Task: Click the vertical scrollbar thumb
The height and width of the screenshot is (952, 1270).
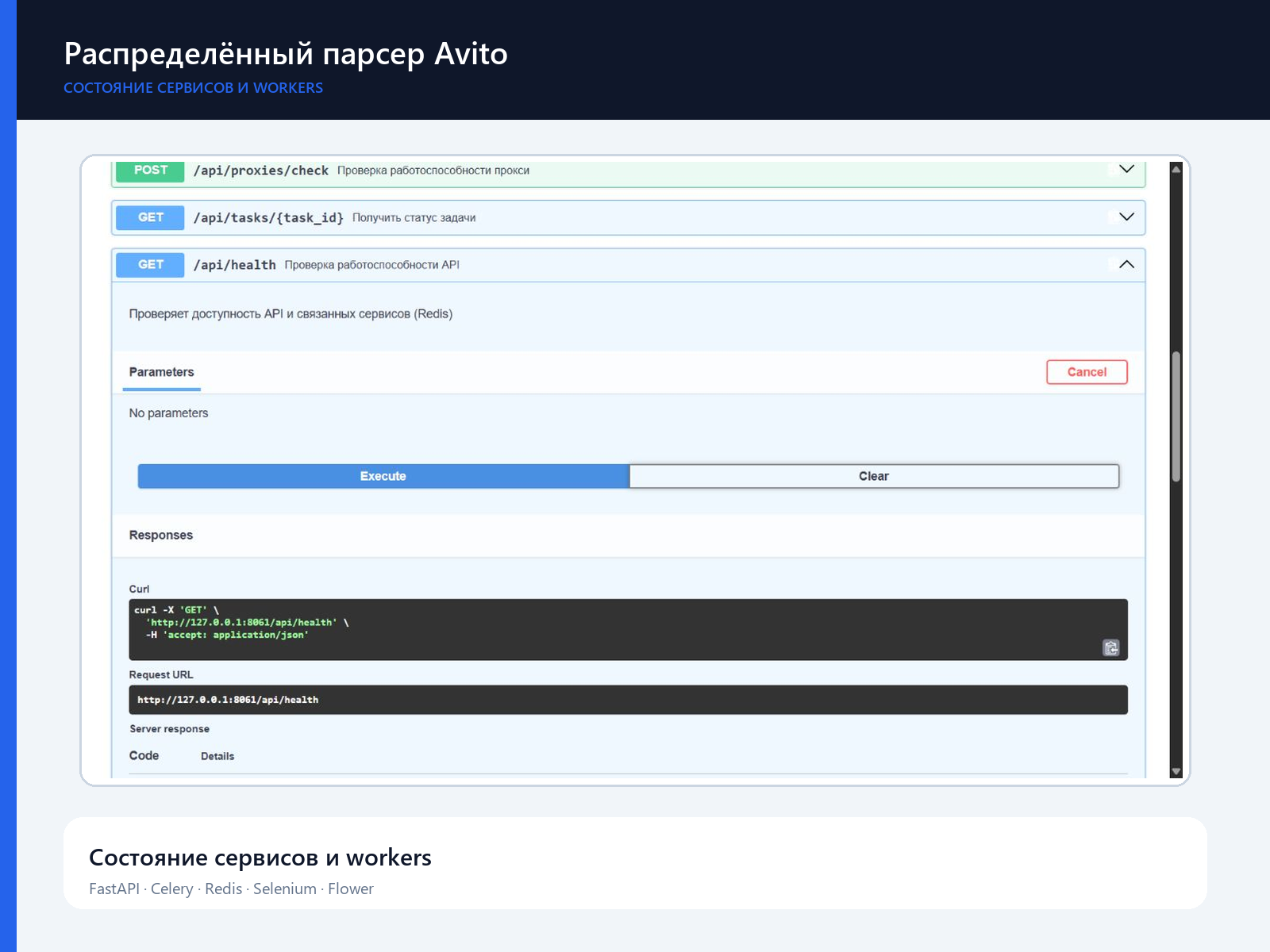Action: pyautogui.click(x=1176, y=416)
